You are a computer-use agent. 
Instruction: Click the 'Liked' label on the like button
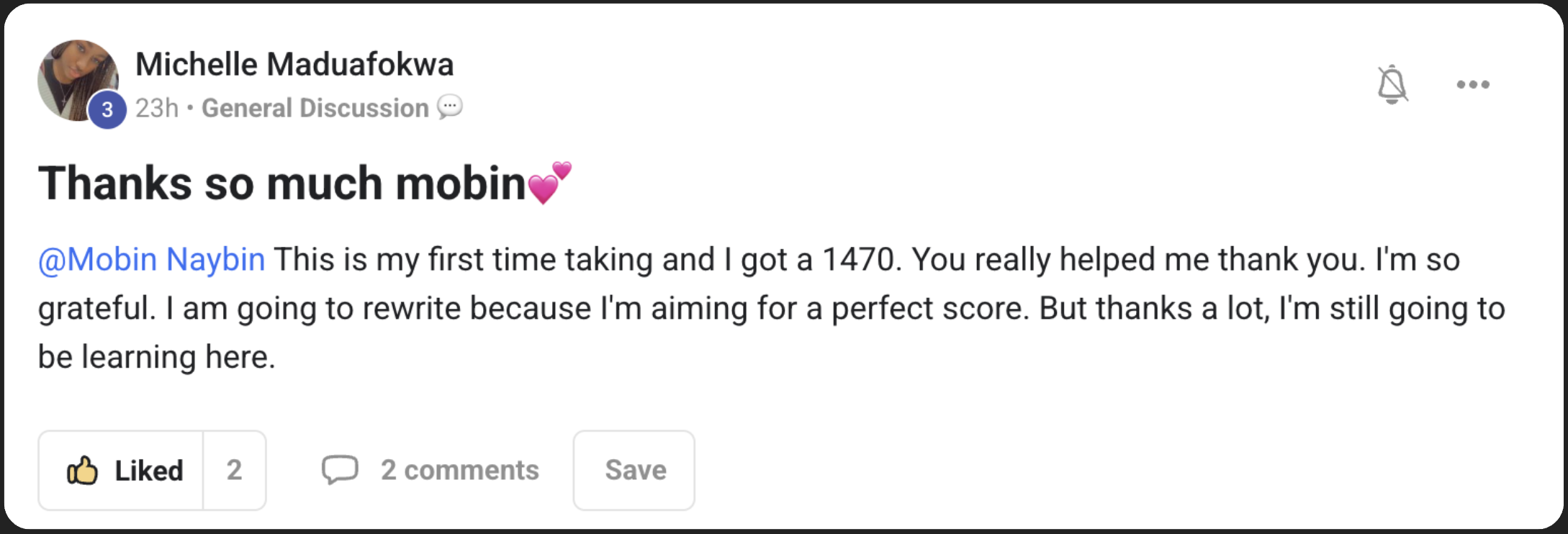(149, 471)
